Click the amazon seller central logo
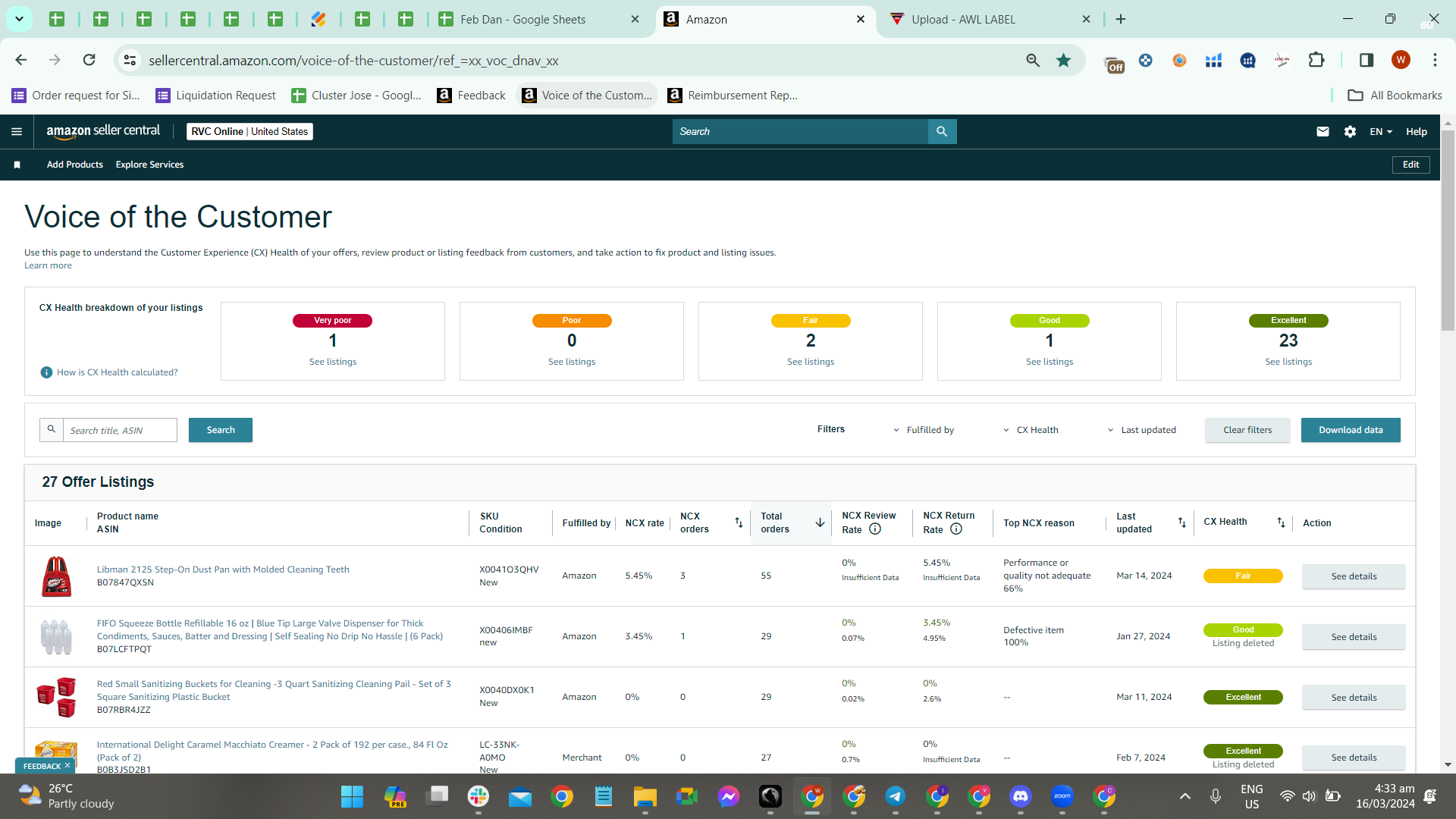The image size is (1456, 819). tap(103, 131)
